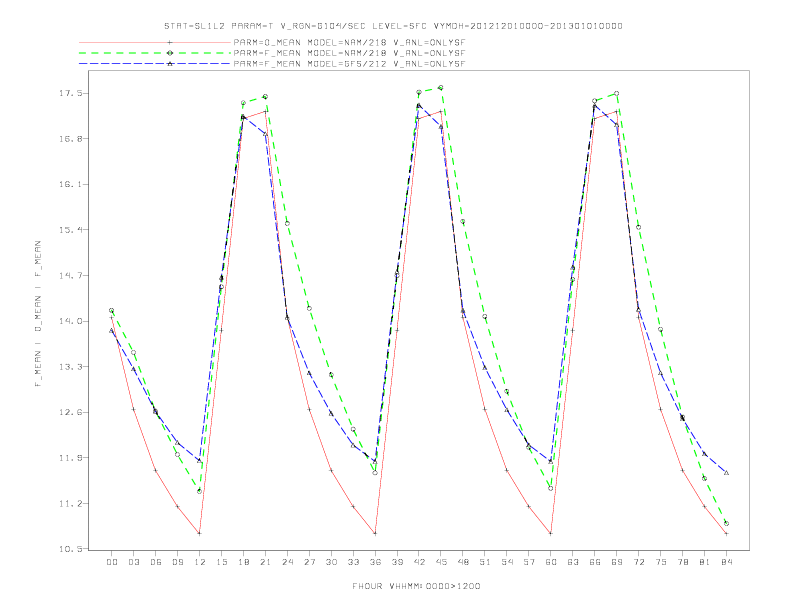The width and height of the screenshot is (792, 612).
Task: Select the red solid legend line sample
Action: (x=155, y=42)
